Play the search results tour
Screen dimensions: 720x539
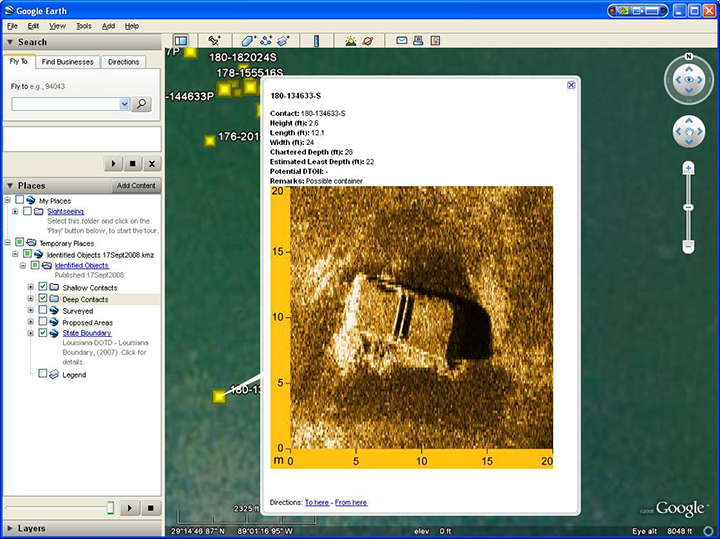point(113,163)
